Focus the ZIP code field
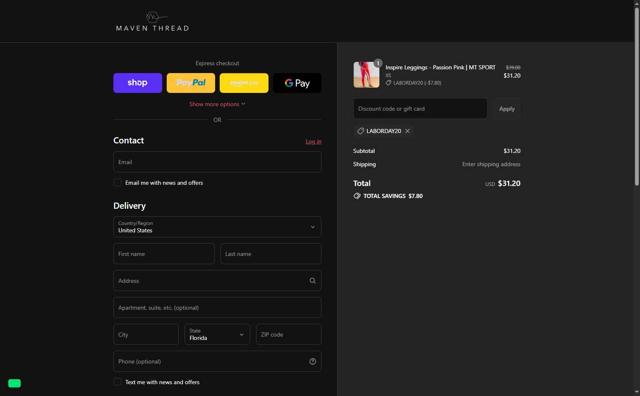This screenshot has width=640, height=396. 289,335
